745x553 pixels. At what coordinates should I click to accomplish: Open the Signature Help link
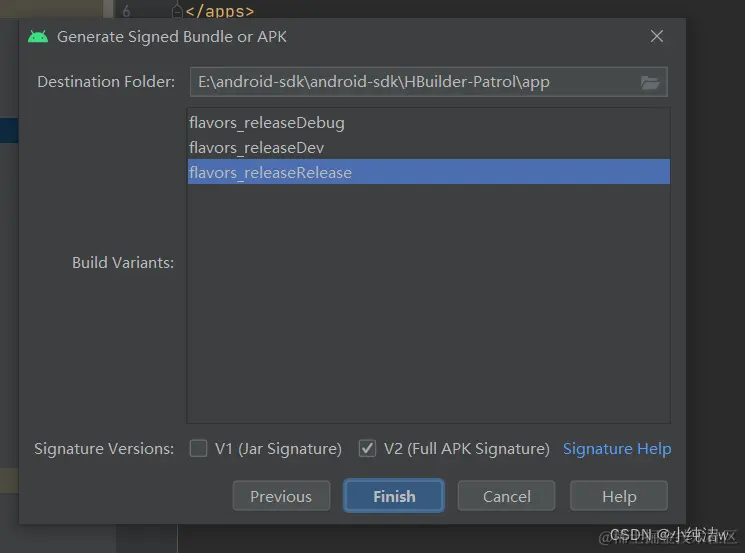[x=617, y=448]
